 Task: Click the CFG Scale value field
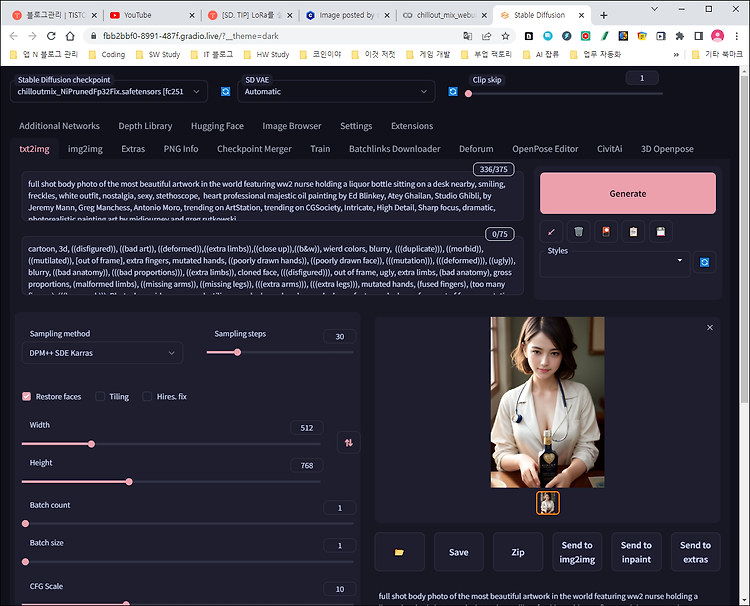click(340, 589)
